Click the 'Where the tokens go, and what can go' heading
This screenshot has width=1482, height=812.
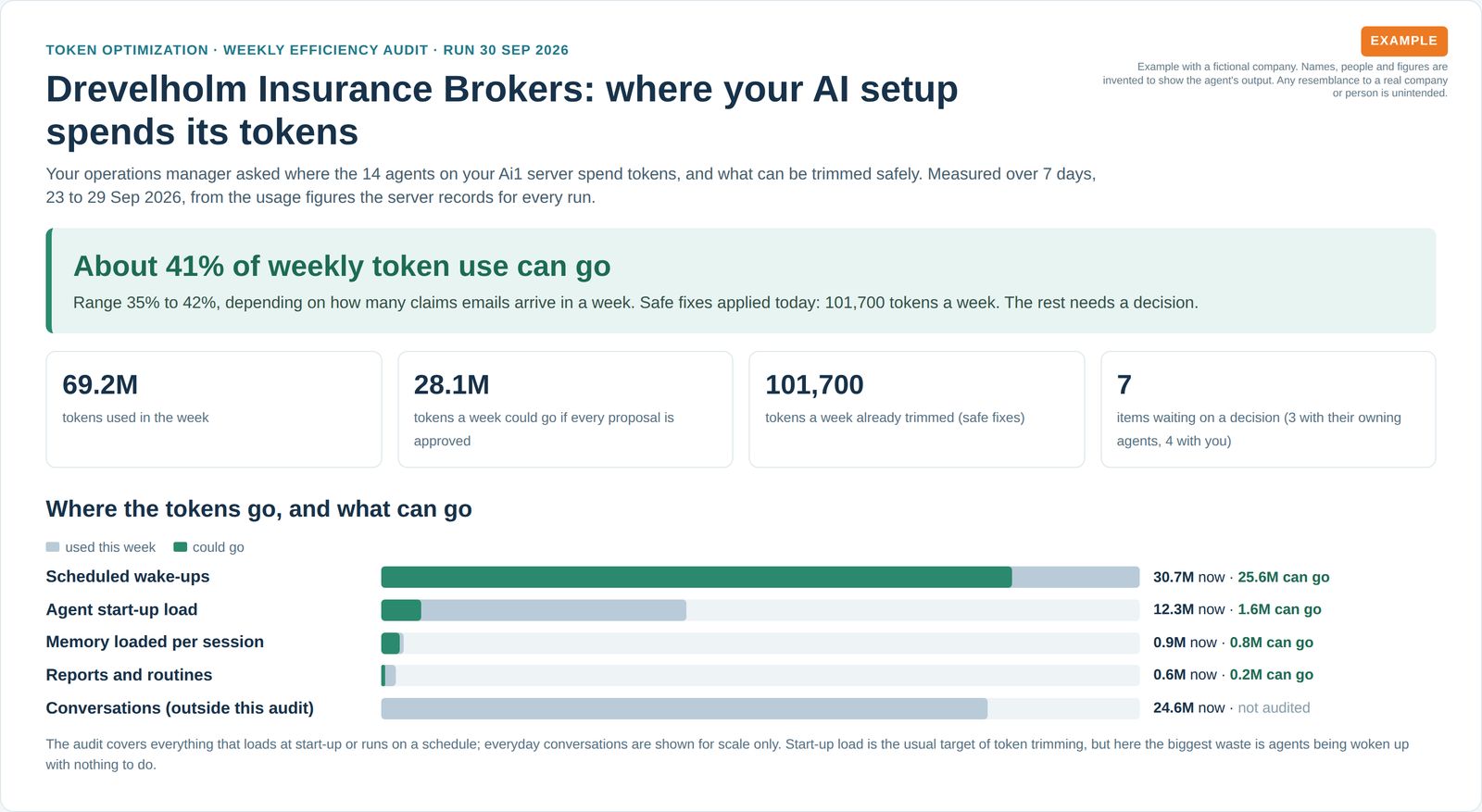tap(259, 508)
